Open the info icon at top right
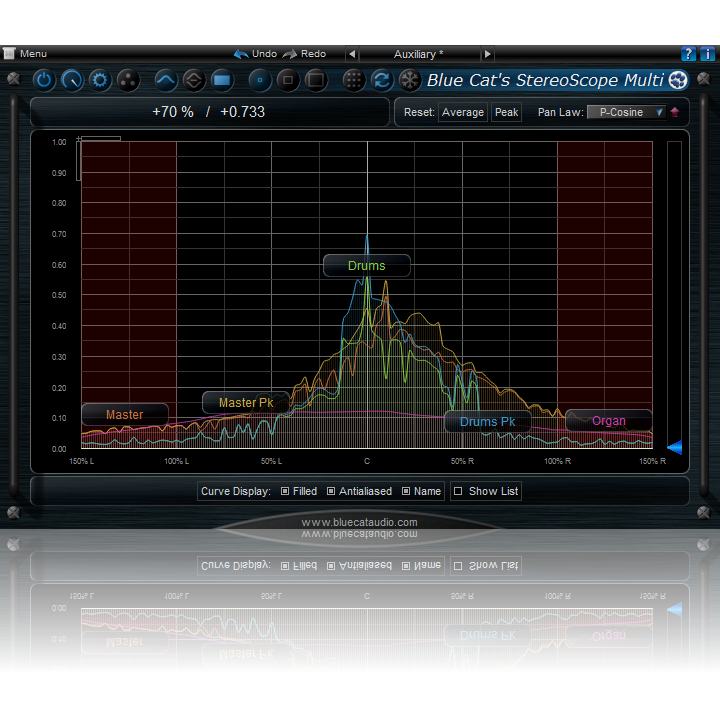 tap(707, 54)
